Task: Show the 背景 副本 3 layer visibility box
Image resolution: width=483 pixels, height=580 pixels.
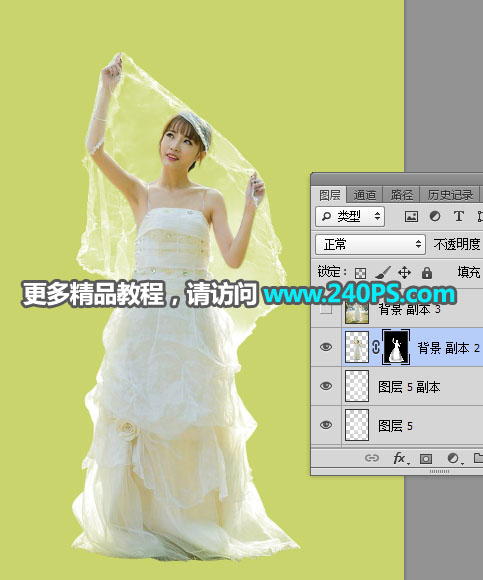Action: tap(326, 309)
